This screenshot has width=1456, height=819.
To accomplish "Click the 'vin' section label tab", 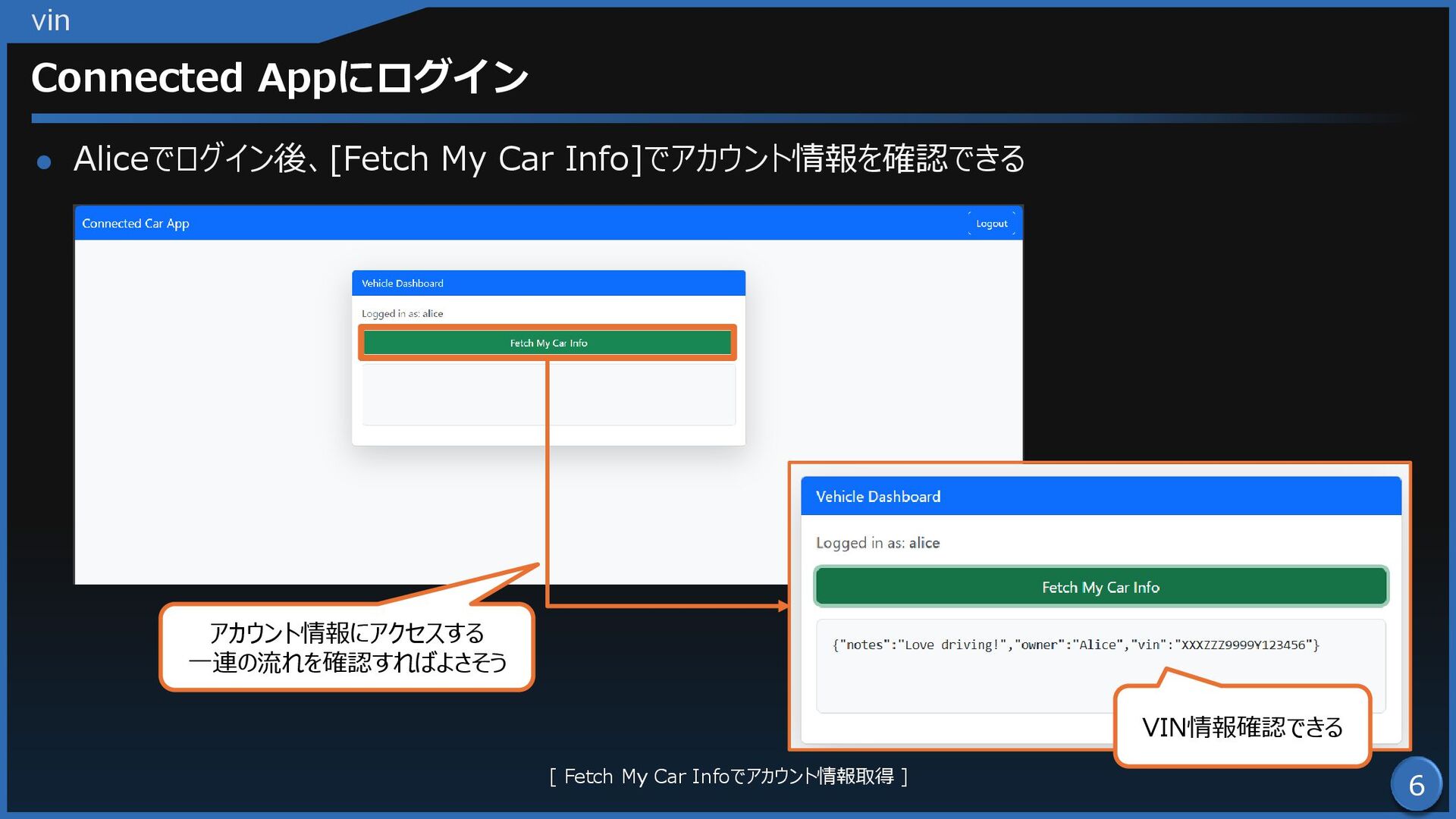I will pyautogui.click(x=51, y=20).
